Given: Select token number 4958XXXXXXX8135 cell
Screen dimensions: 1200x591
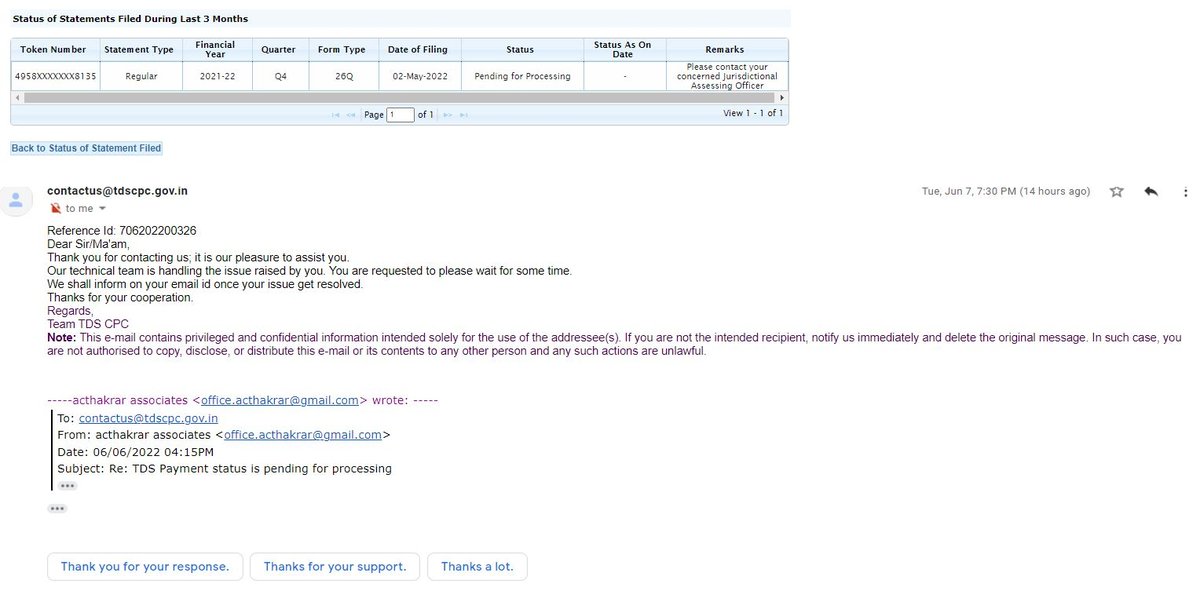Looking at the screenshot, I should point(54,76).
